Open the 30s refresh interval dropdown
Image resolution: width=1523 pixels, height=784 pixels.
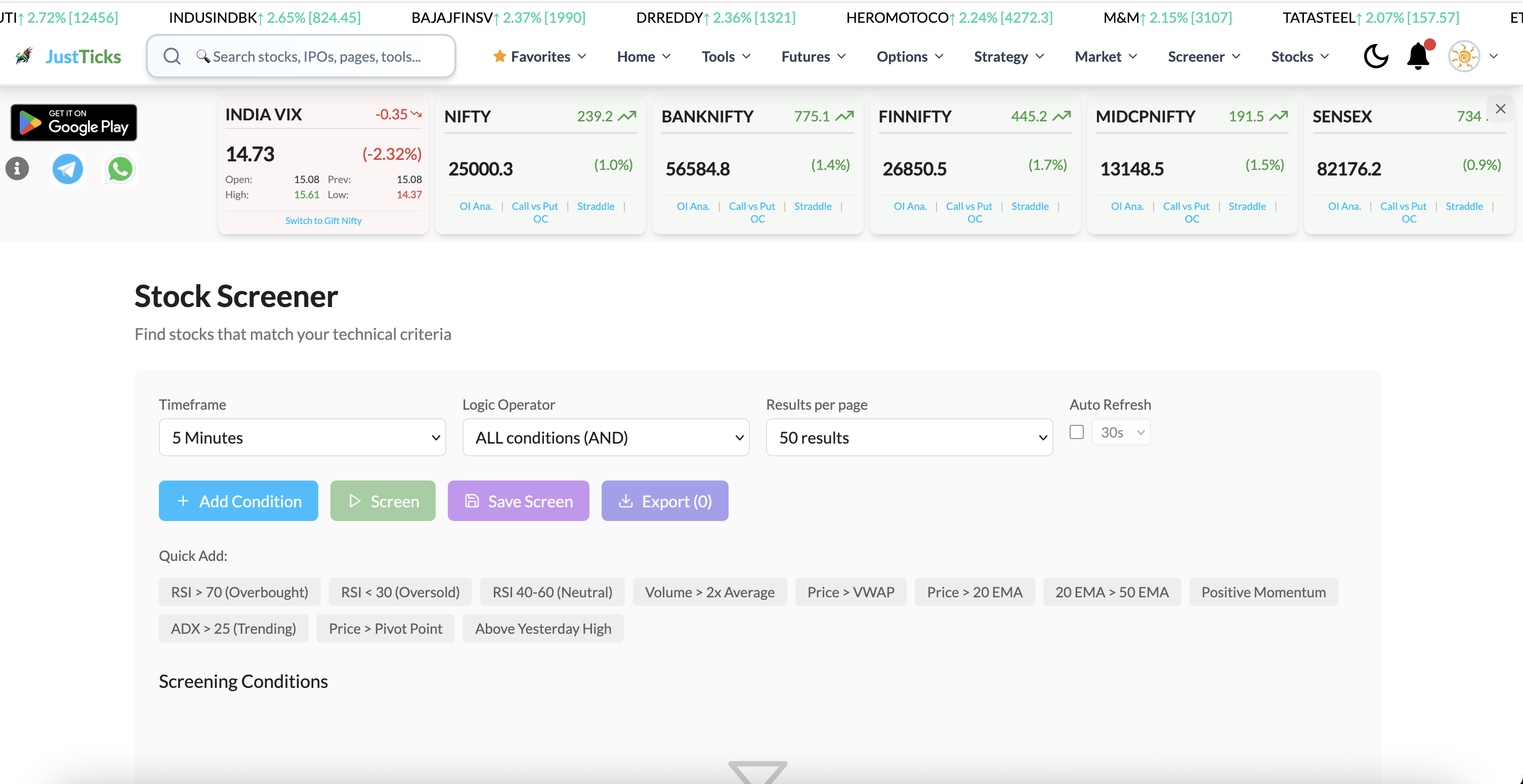[x=1121, y=432]
